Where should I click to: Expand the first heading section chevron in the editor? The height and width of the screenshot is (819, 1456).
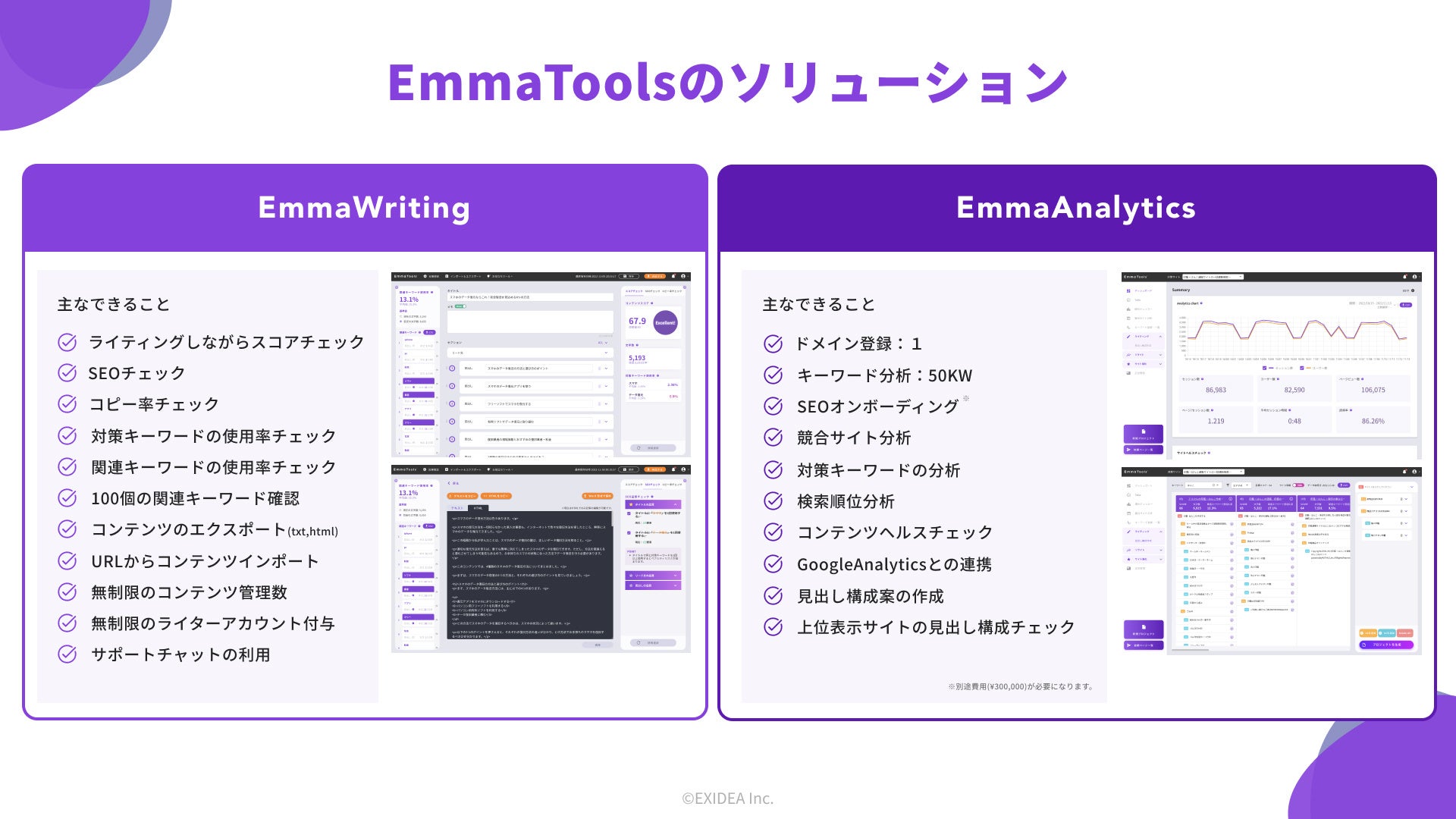click(x=606, y=368)
